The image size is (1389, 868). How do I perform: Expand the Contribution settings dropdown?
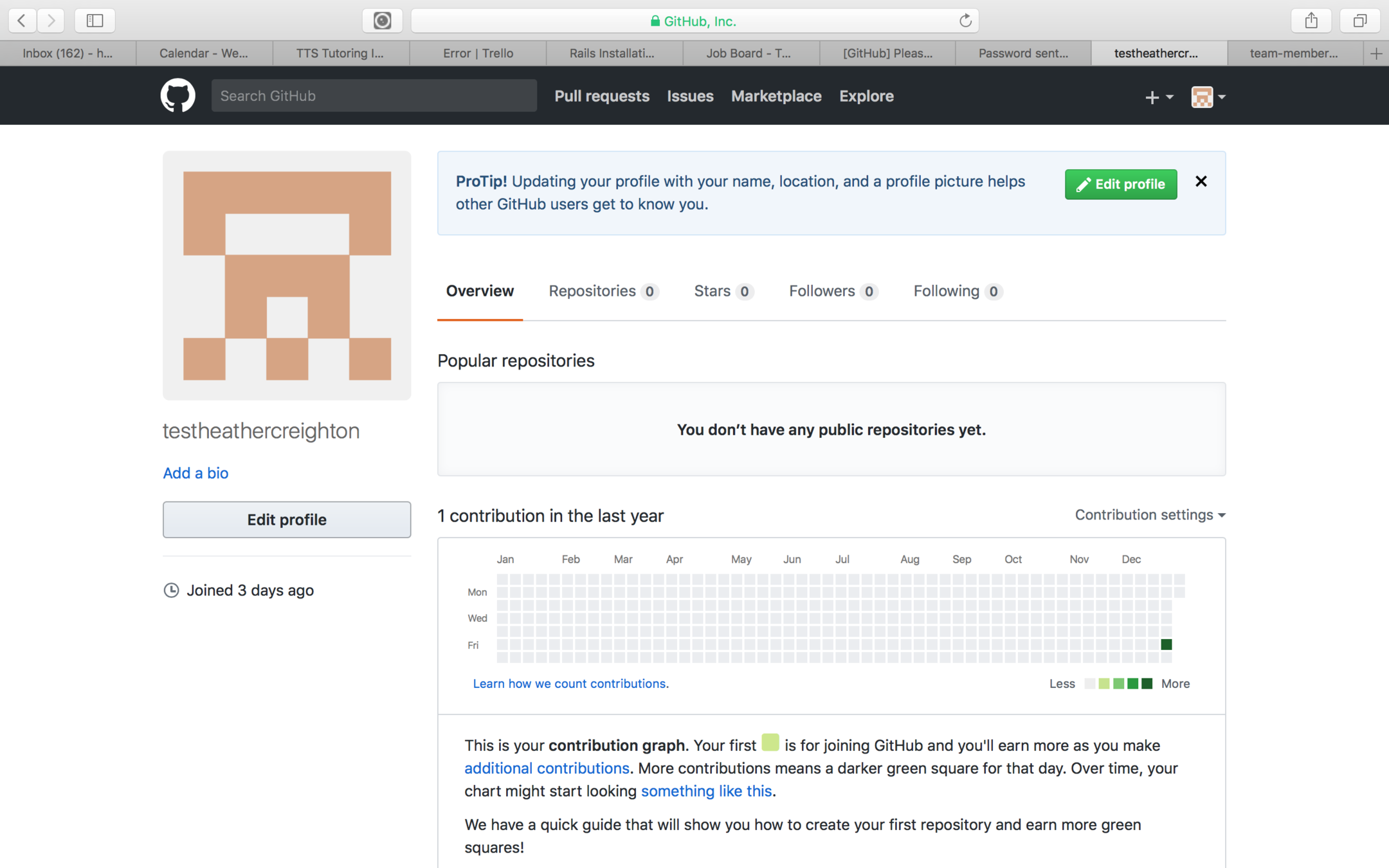[1150, 515]
